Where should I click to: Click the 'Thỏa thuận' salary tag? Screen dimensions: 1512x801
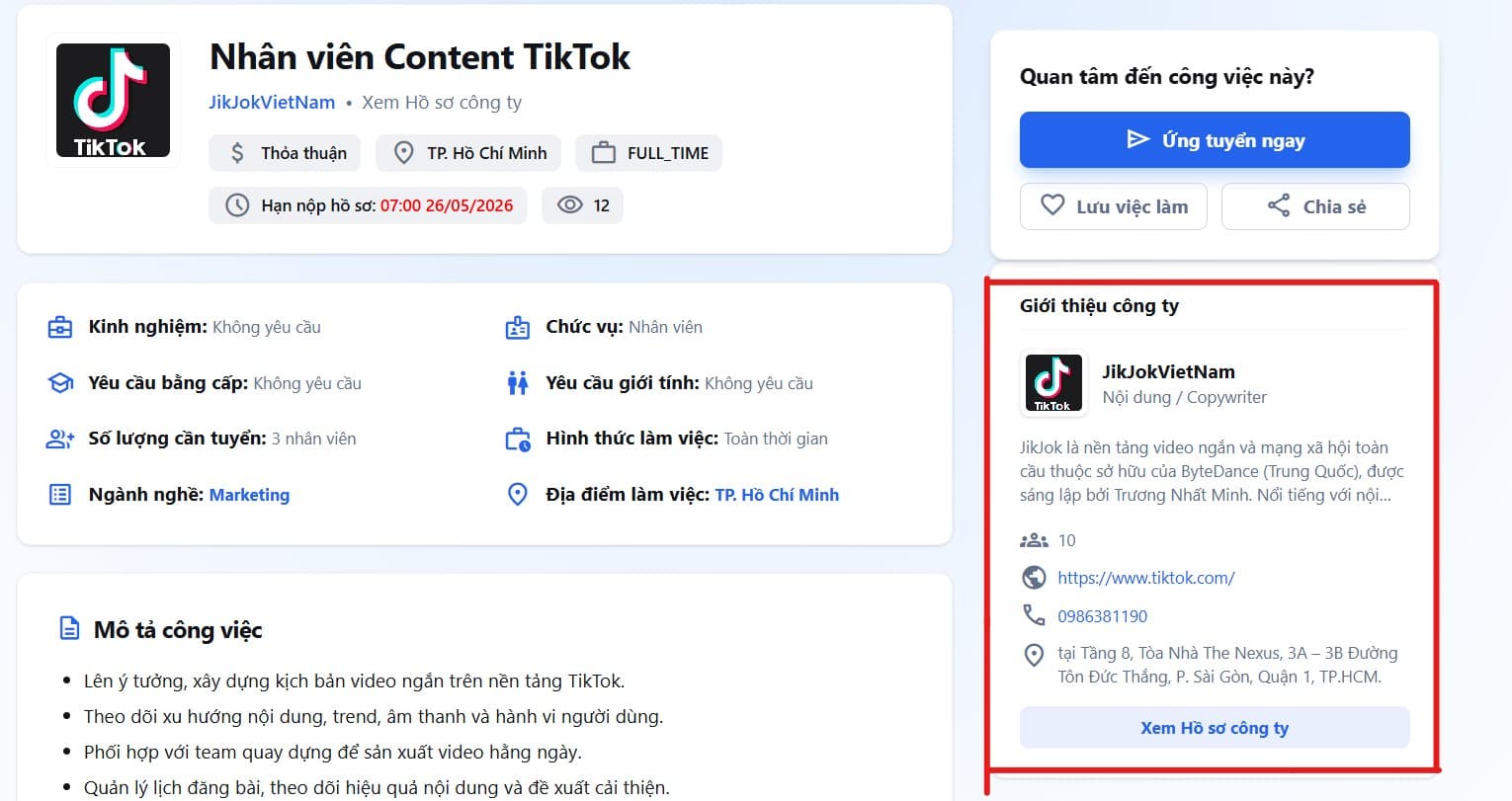pyautogui.click(x=285, y=153)
